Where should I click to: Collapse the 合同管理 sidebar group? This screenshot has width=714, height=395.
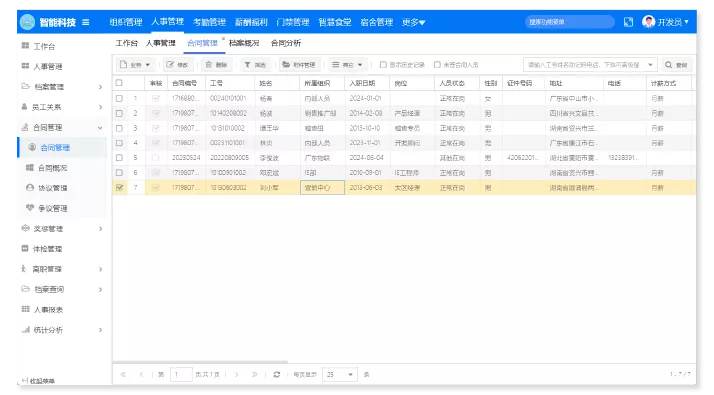(x=100, y=128)
